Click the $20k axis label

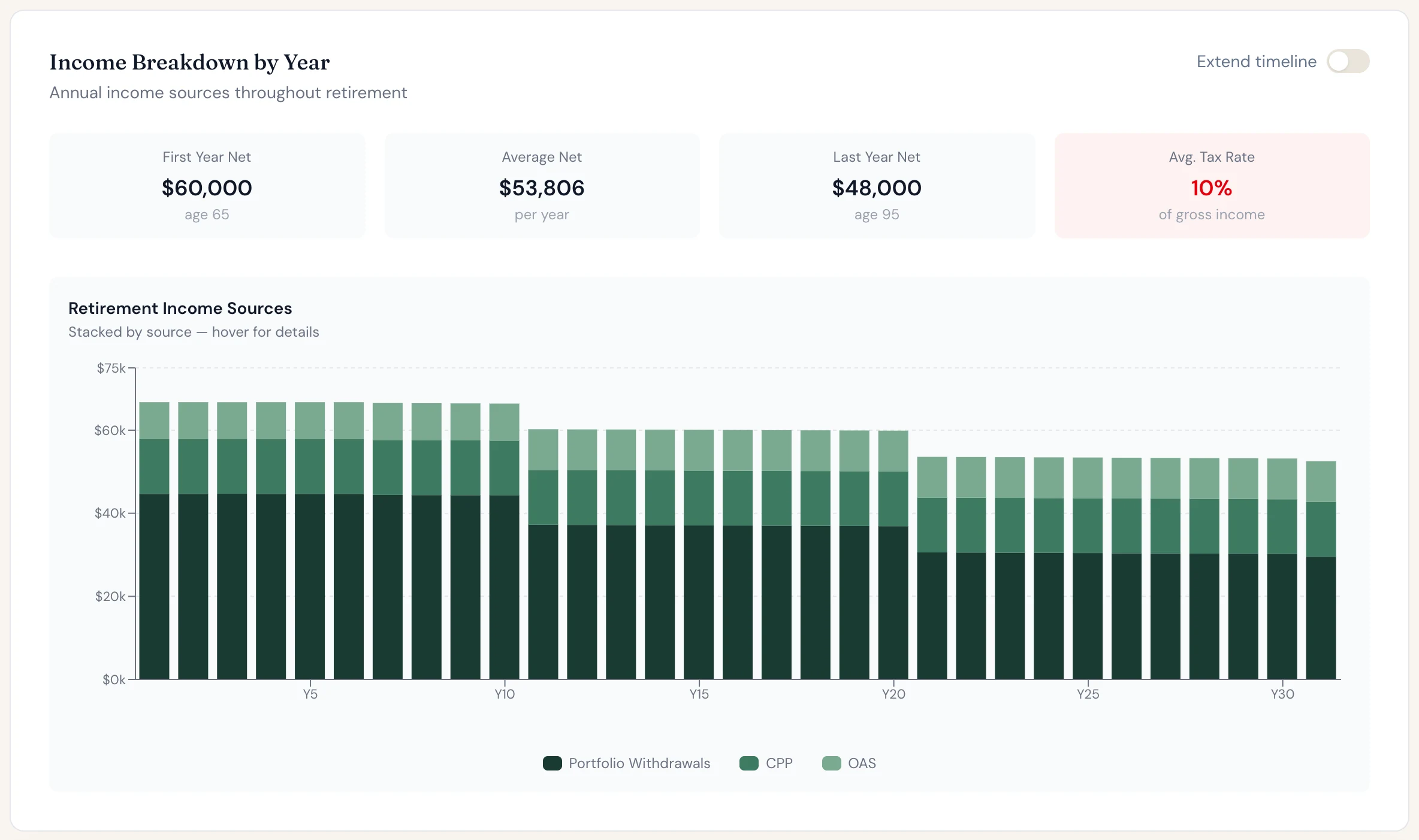110,596
